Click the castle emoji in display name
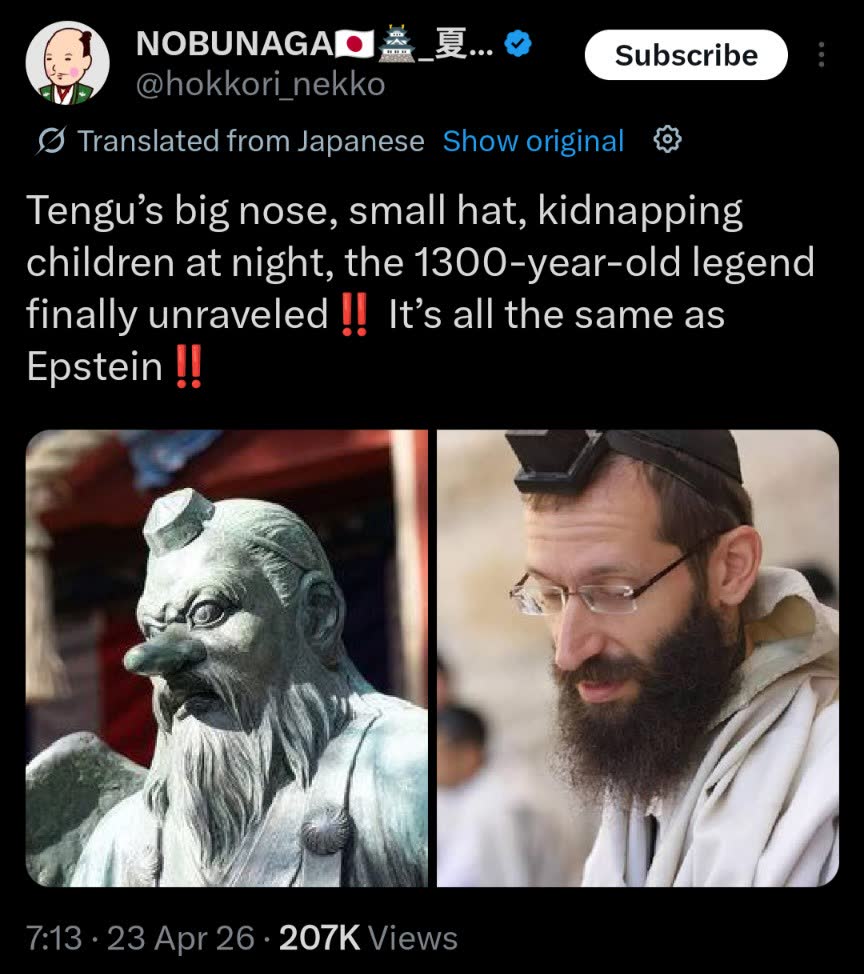Image resolution: width=864 pixels, height=974 pixels. click(x=397, y=44)
